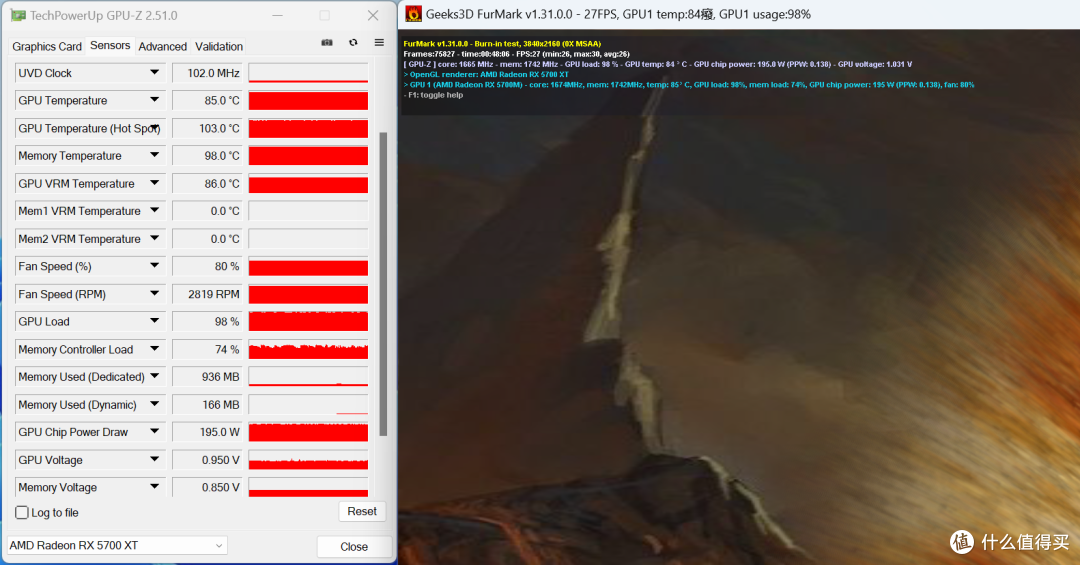
Task: Go to the Validation tab
Action: pyautogui.click(x=219, y=47)
